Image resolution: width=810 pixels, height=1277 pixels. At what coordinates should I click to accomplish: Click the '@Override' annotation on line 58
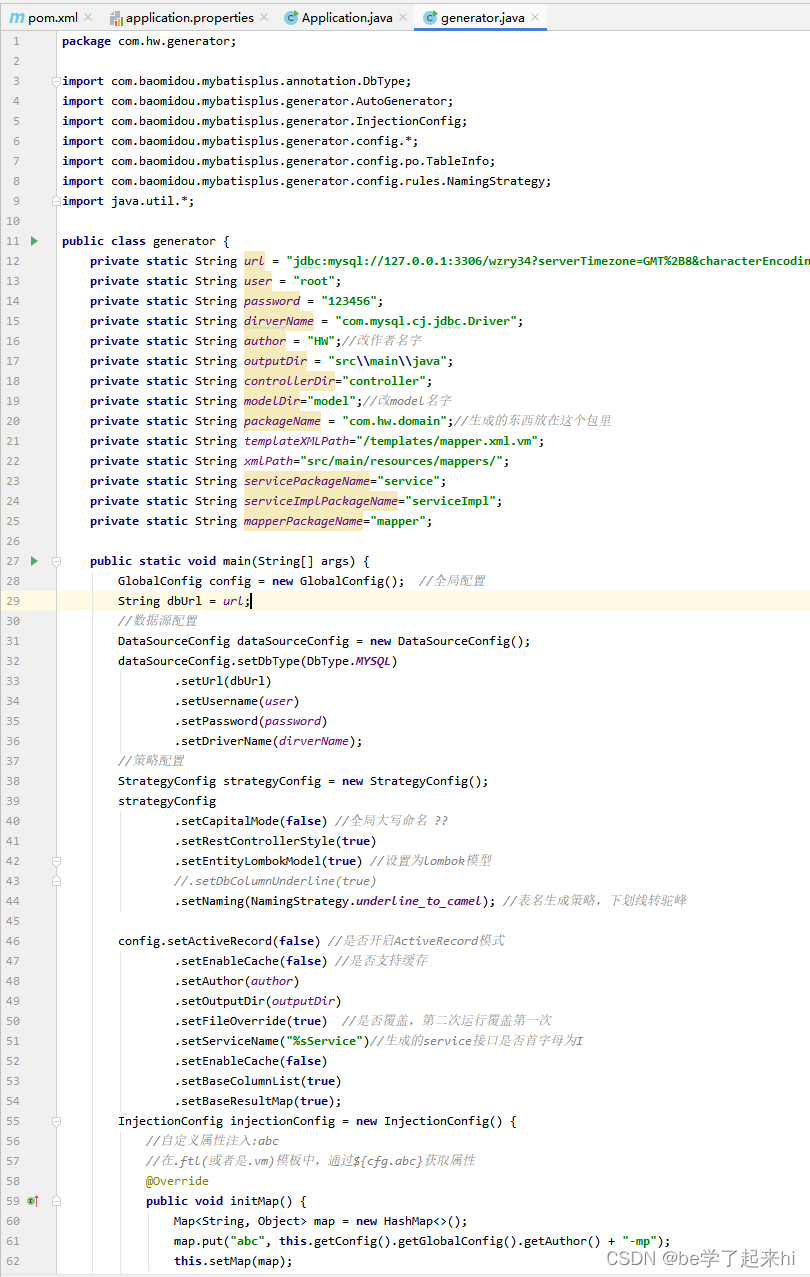(177, 1181)
